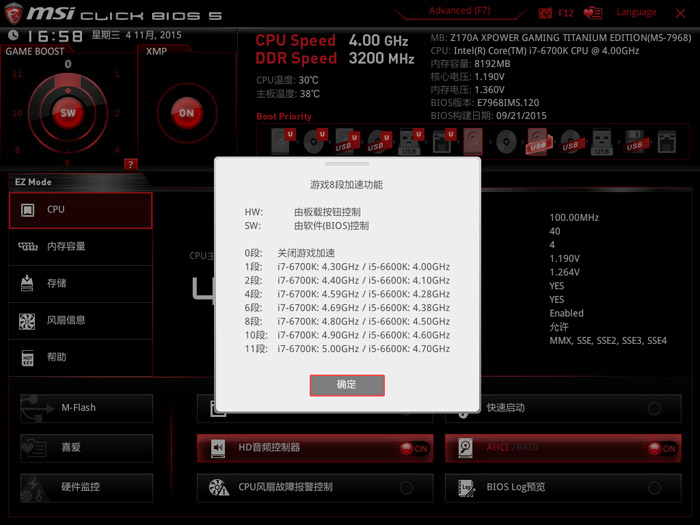The width and height of the screenshot is (700, 525).
Task: Open 硬件监控 hardware monitor
Action: (86, 488)
